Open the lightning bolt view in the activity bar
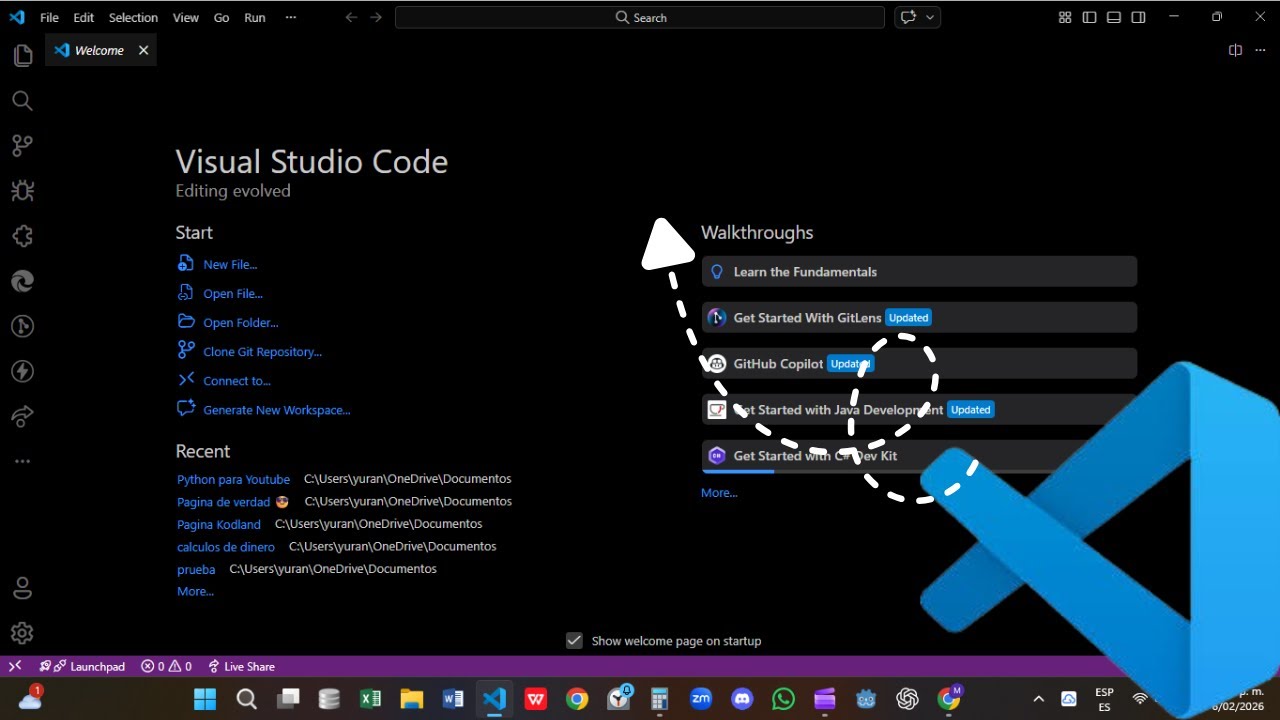 point(22,371)
